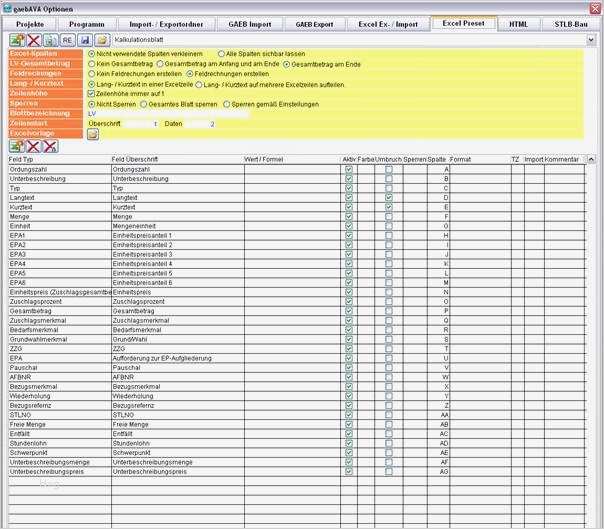Toggle Aktiv checkbox for Menge row
Viewport: 604px width, 529px height.
tap(349, 216)
